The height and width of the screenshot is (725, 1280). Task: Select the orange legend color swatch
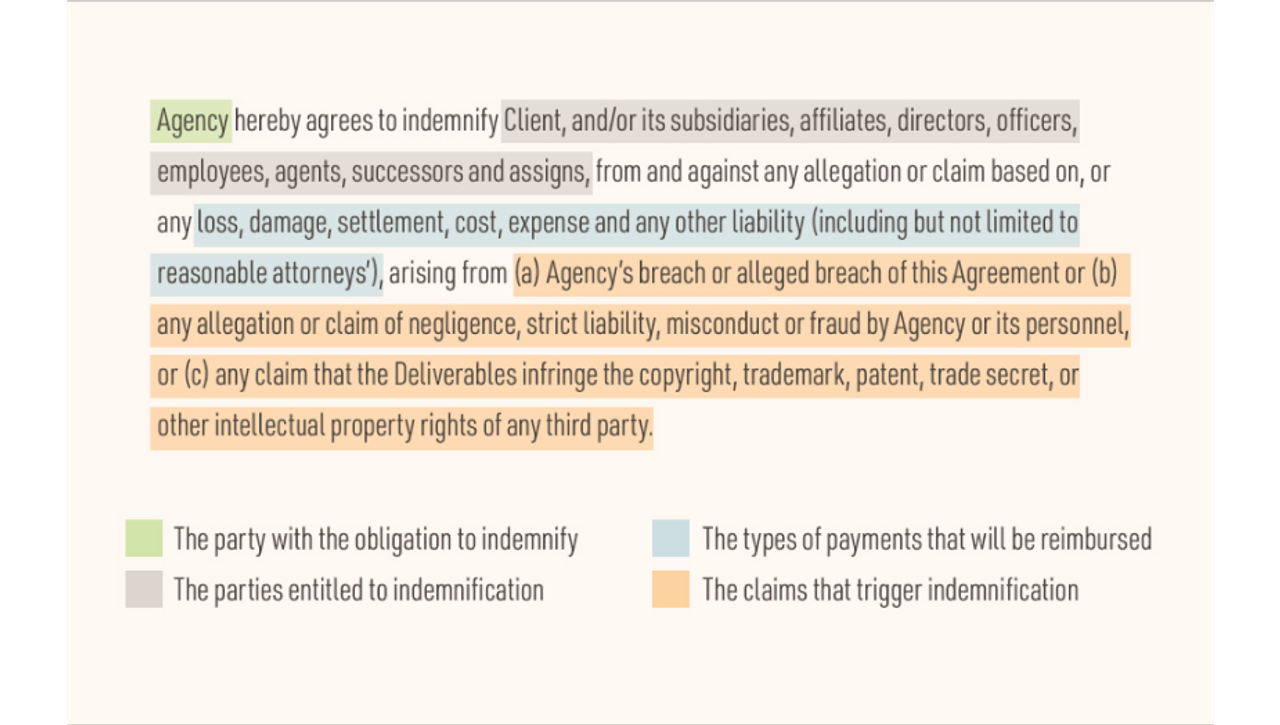(670, 589)
